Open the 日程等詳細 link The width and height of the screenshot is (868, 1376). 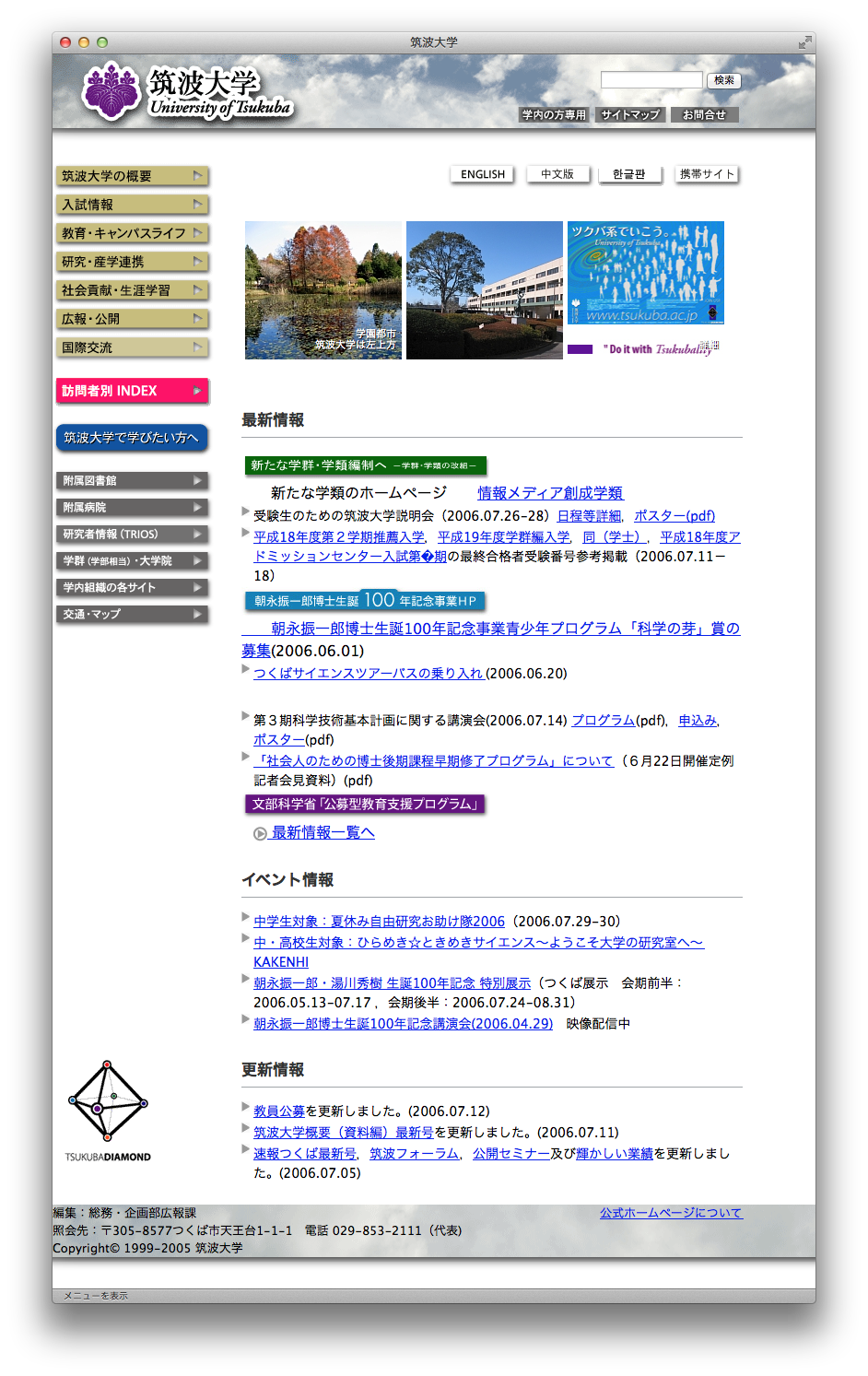[590, 516]
